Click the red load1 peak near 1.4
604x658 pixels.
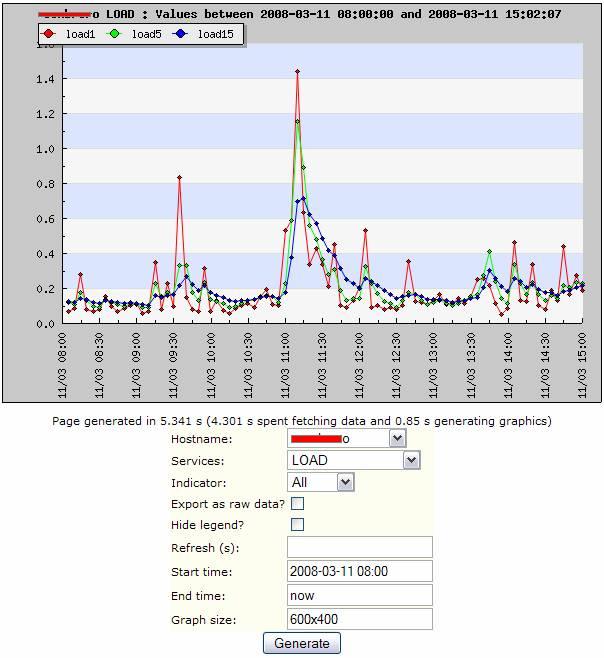298,72
